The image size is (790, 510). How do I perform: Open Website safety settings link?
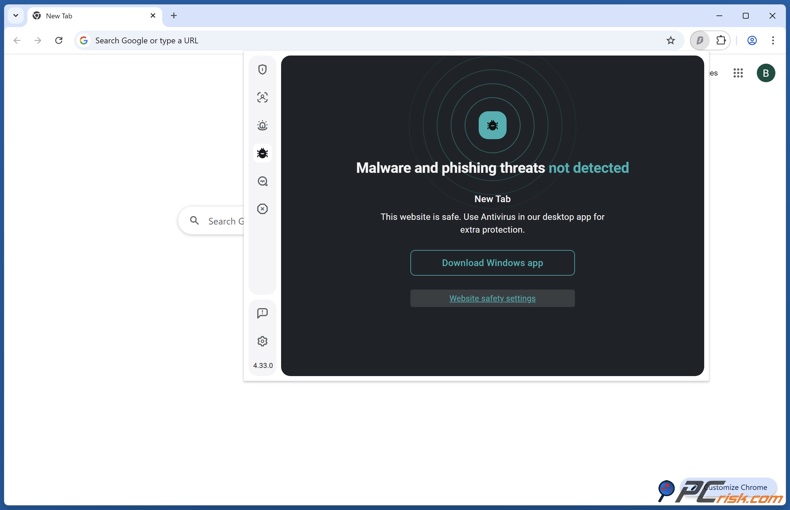(492, 298)
